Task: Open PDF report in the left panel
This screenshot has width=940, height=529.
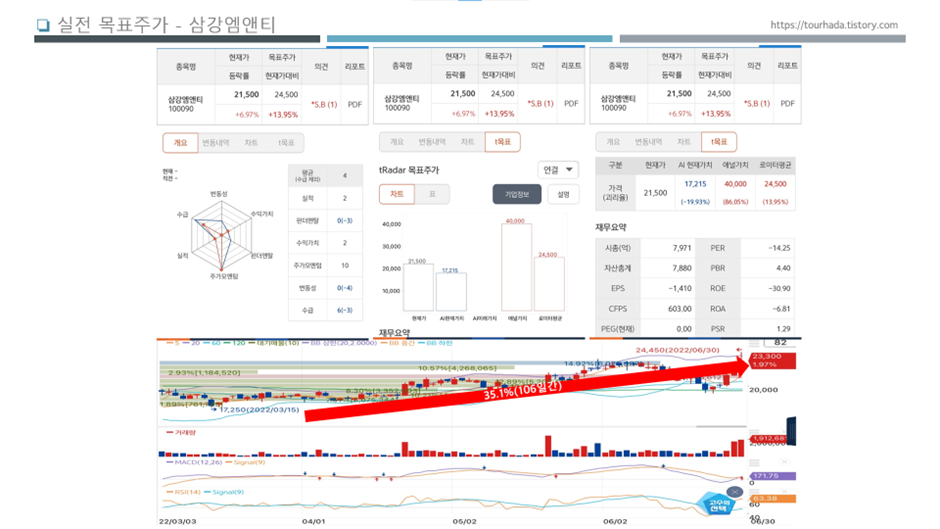Action: pyautogui.click(x=355, y=104)
